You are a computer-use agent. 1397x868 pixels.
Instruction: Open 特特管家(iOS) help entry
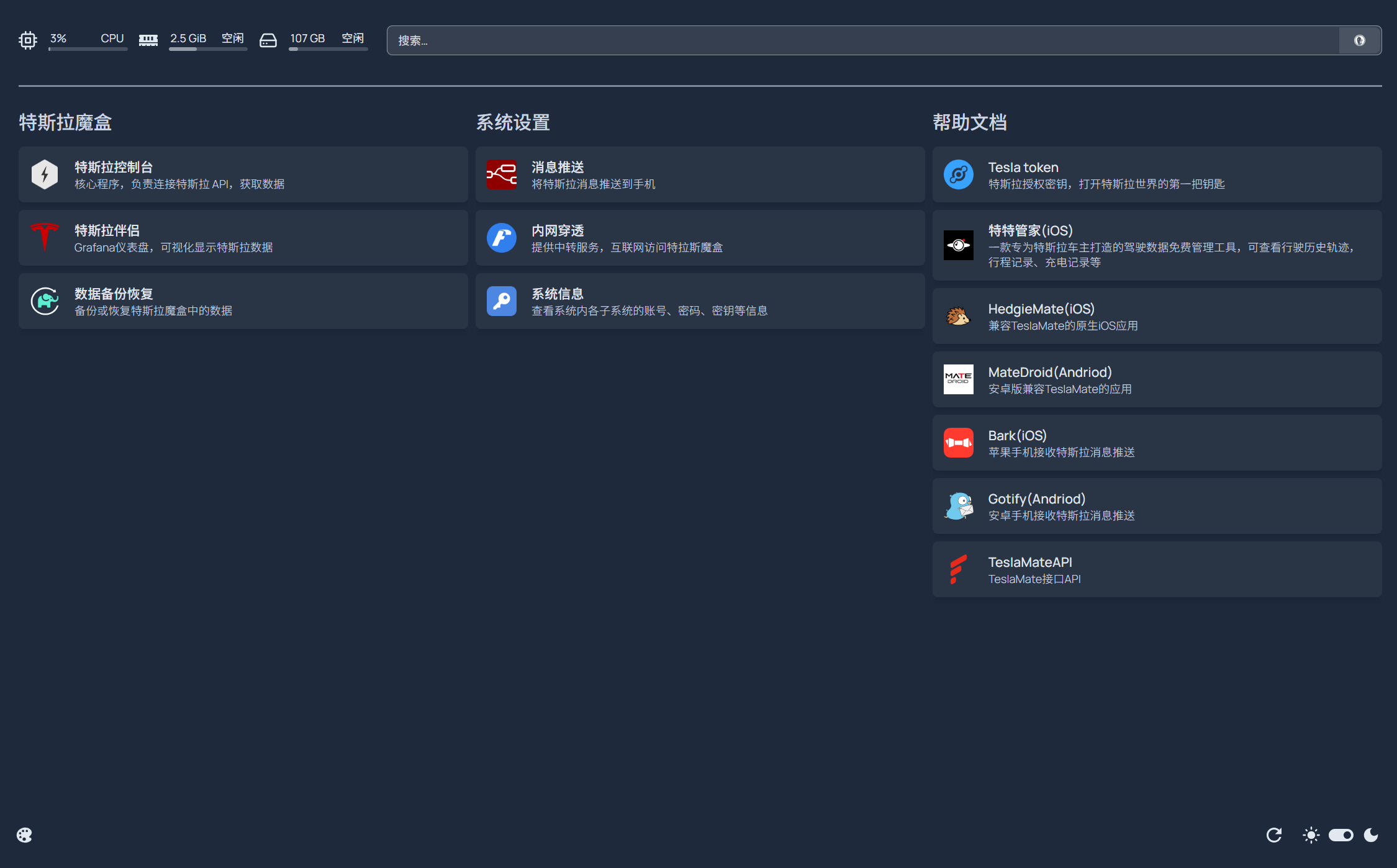(1157, 245)
